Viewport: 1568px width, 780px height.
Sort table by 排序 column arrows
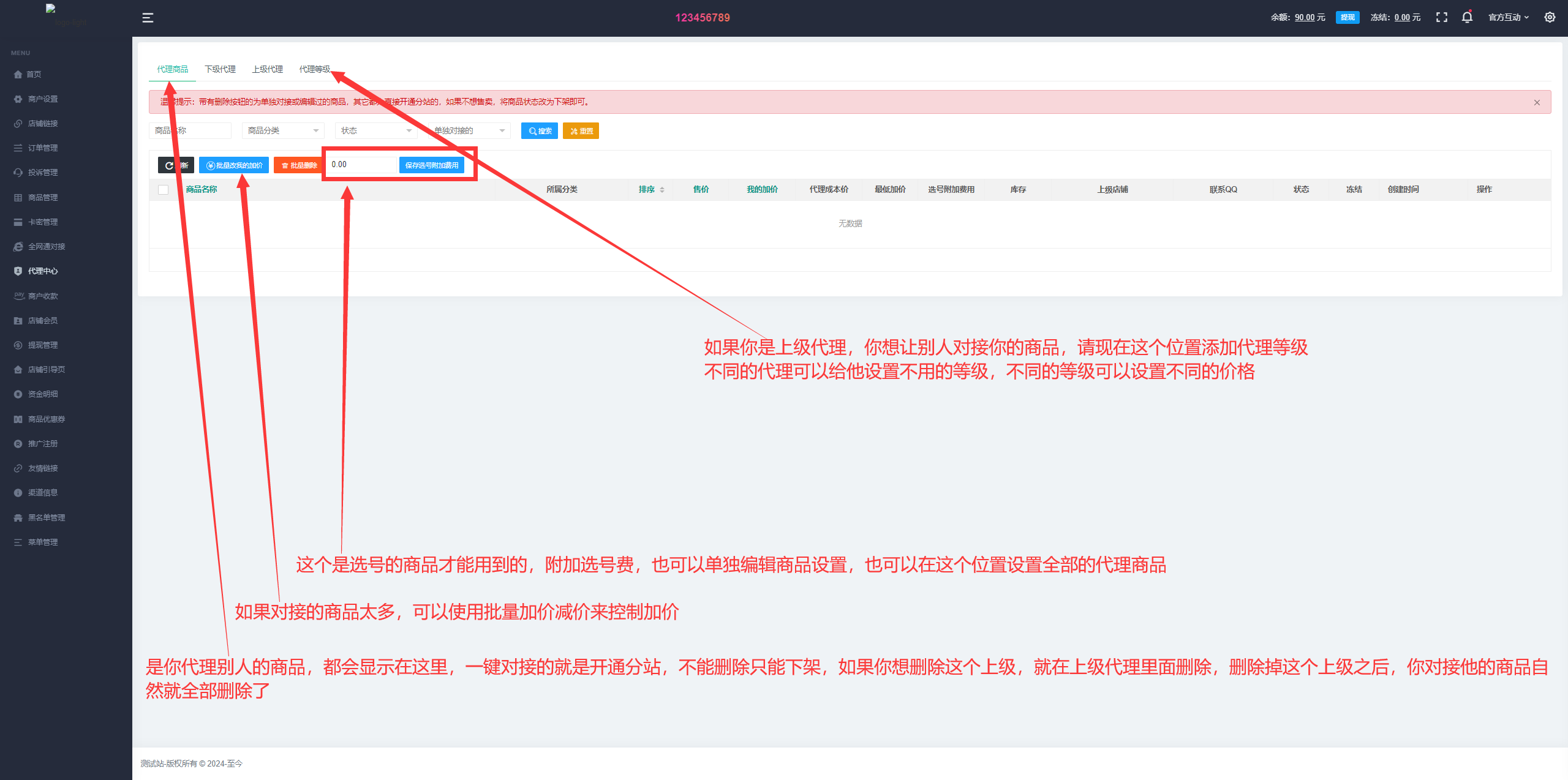[x=662, y=190]
